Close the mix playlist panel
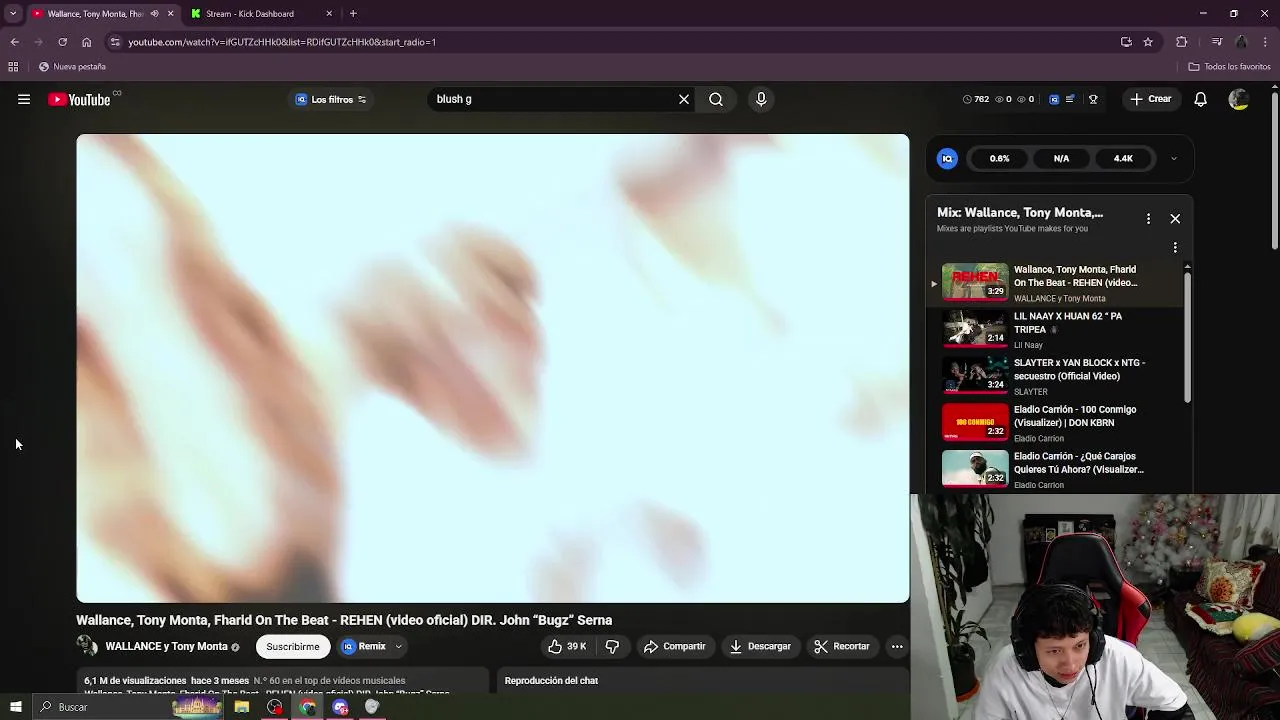This screenshot has height=720, width=1280. tap(1175, 218)
